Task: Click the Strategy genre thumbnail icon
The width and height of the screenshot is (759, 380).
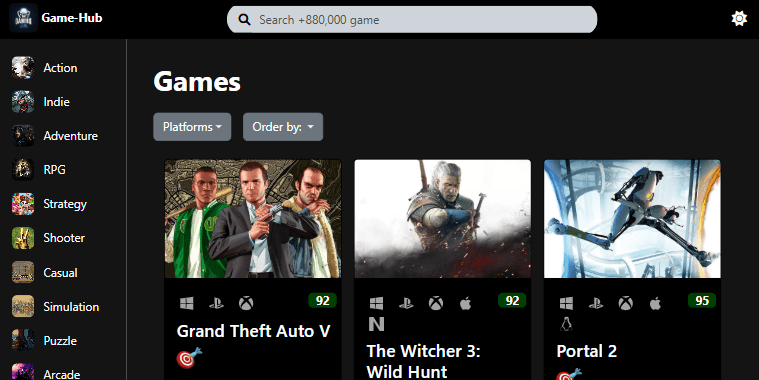Action: 23,204
